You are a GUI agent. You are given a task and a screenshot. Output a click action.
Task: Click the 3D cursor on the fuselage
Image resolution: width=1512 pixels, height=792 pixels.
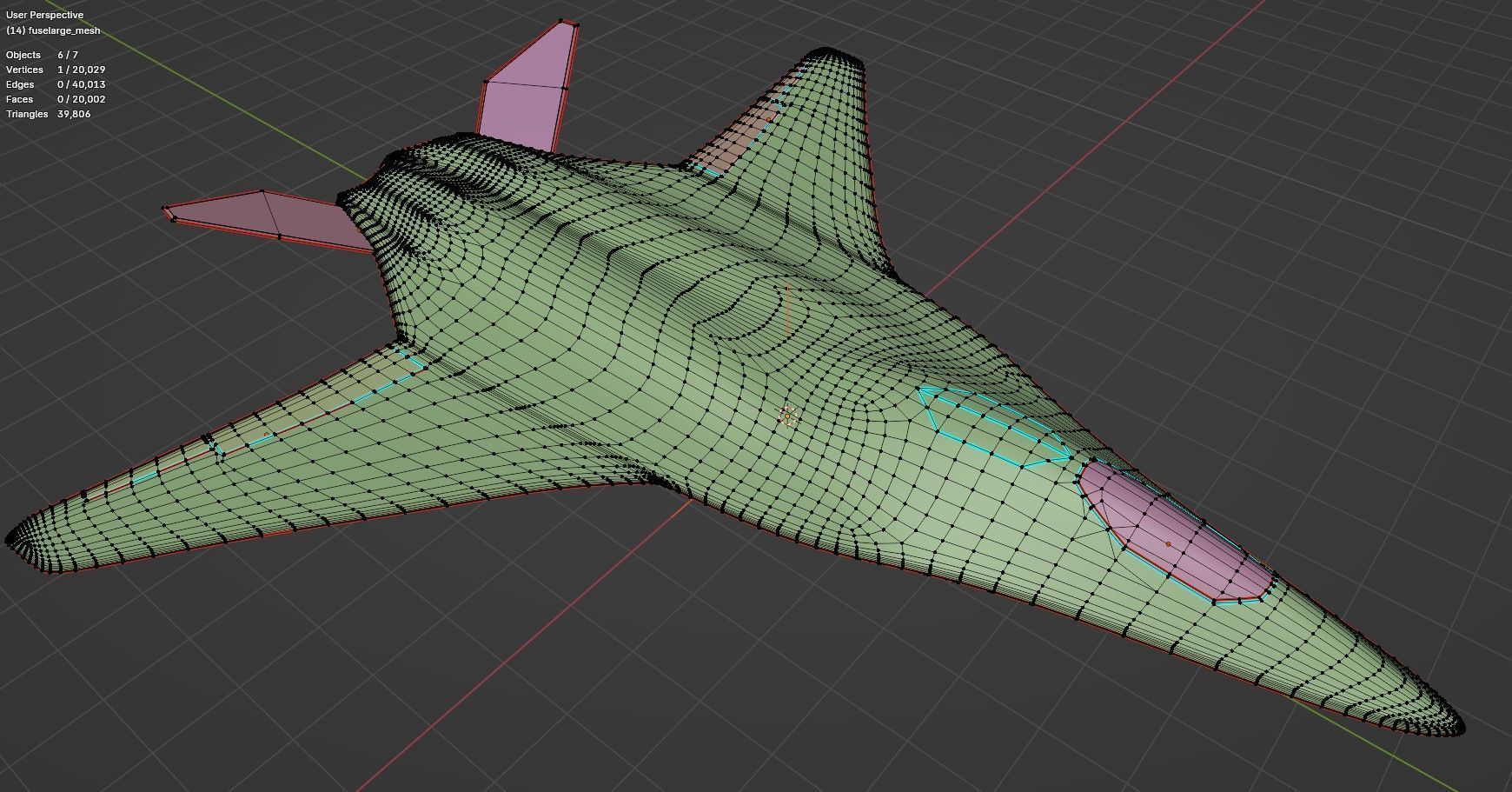pos(787,416)
